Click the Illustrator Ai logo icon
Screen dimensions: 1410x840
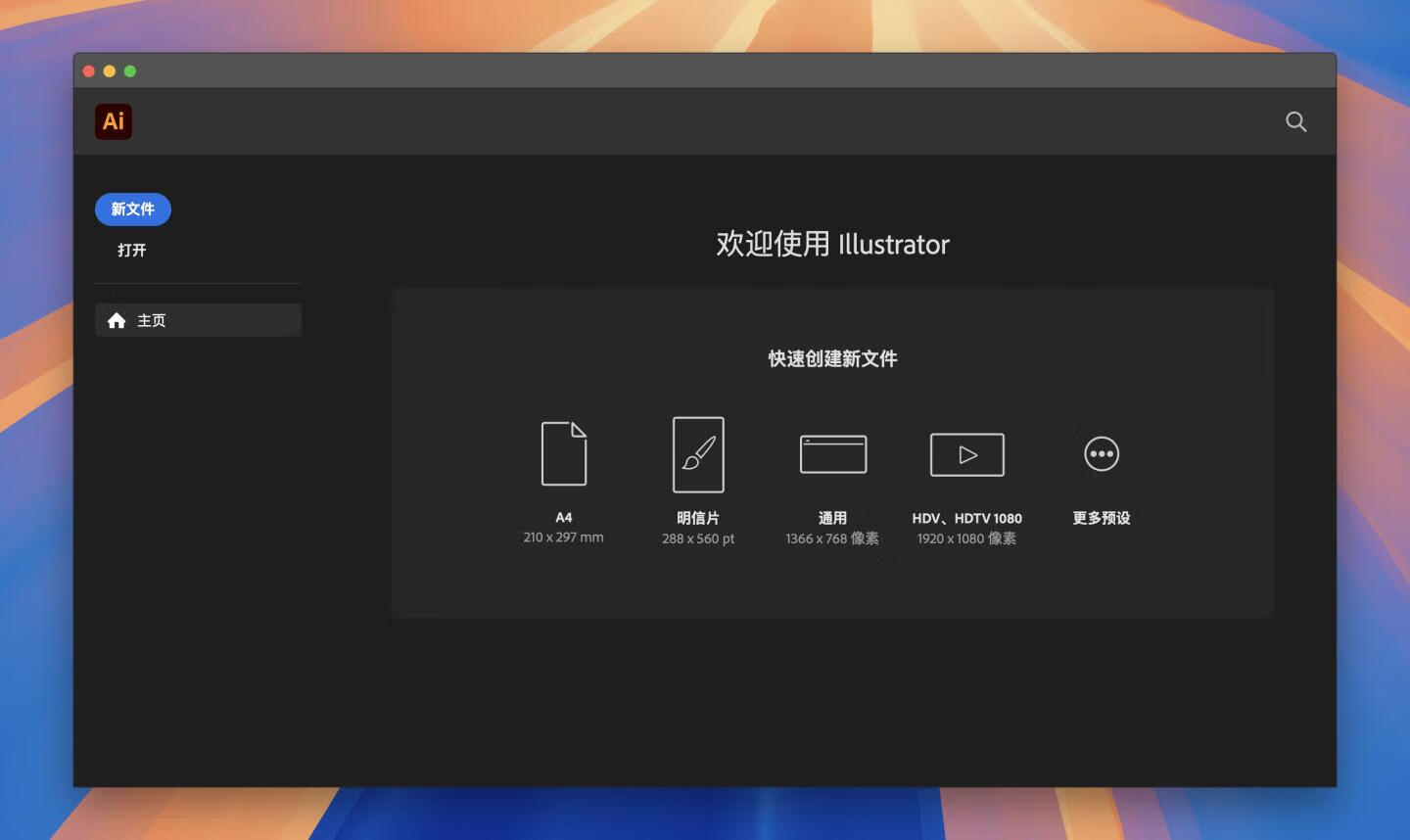[114, 121]
